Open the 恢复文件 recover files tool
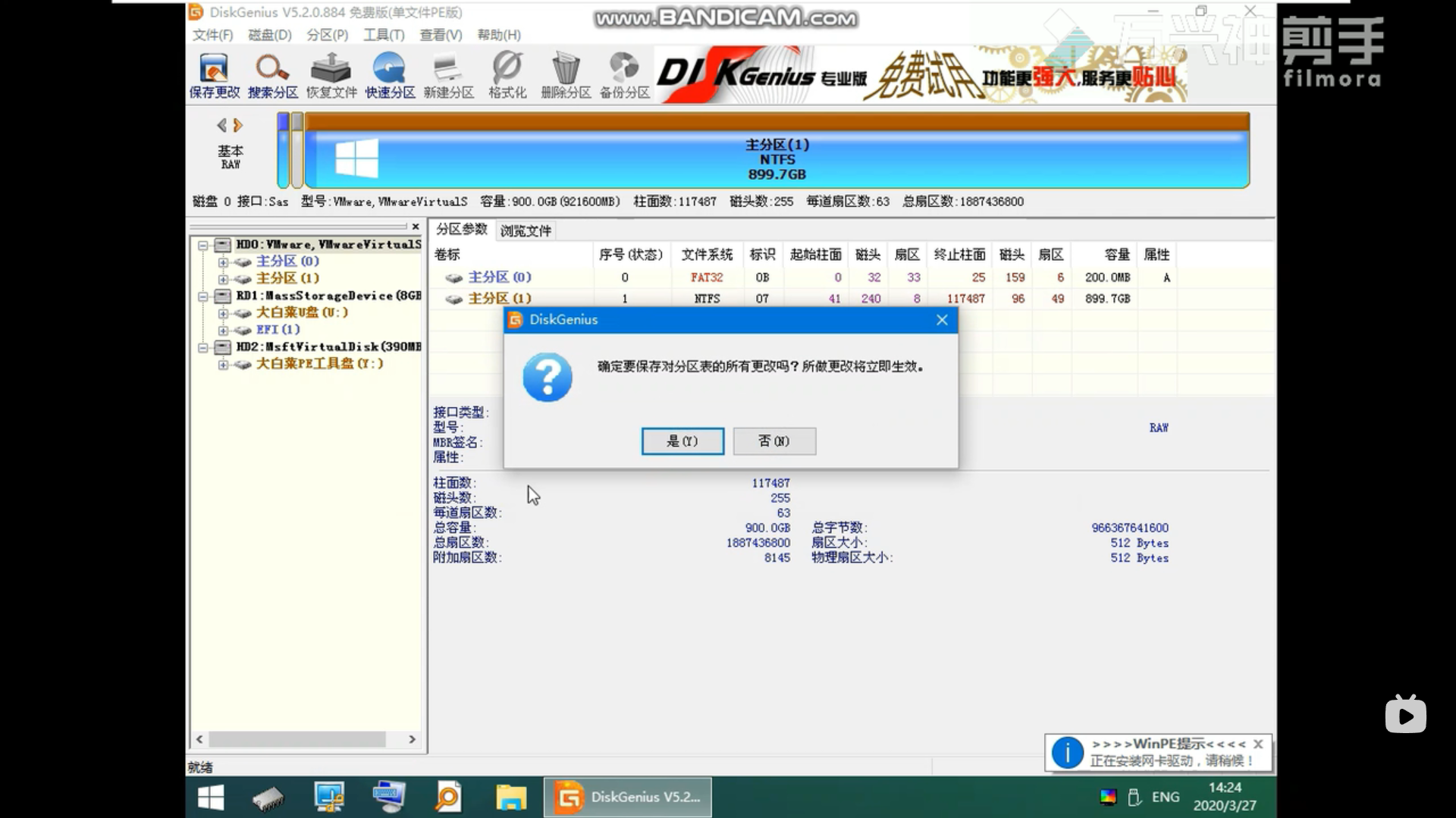1456x818 pixels. tap(331, 76)
